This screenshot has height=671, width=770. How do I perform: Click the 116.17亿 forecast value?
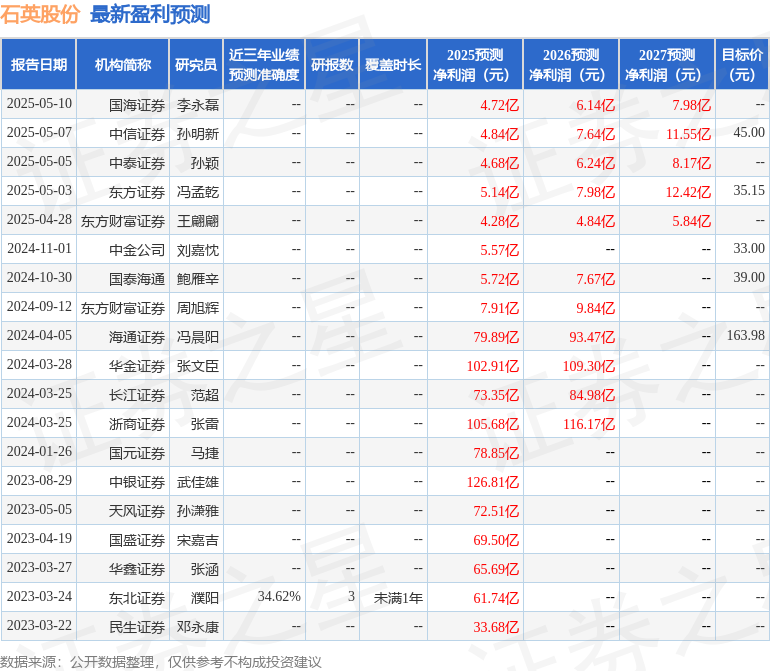coord(589,424)
